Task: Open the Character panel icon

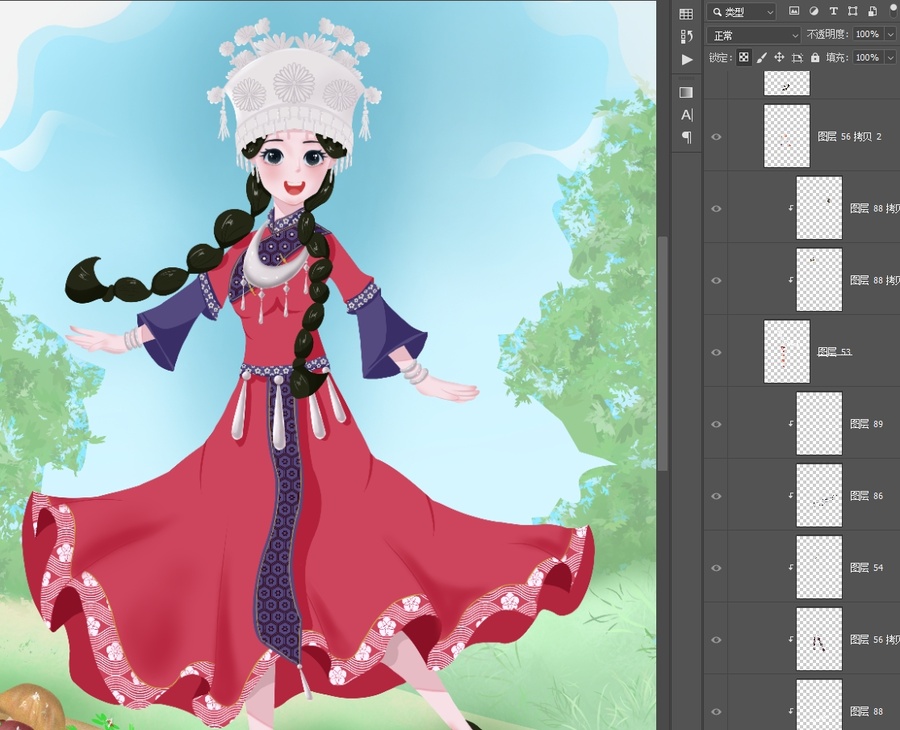Action: pyautogui.click(x=686, y=115)
